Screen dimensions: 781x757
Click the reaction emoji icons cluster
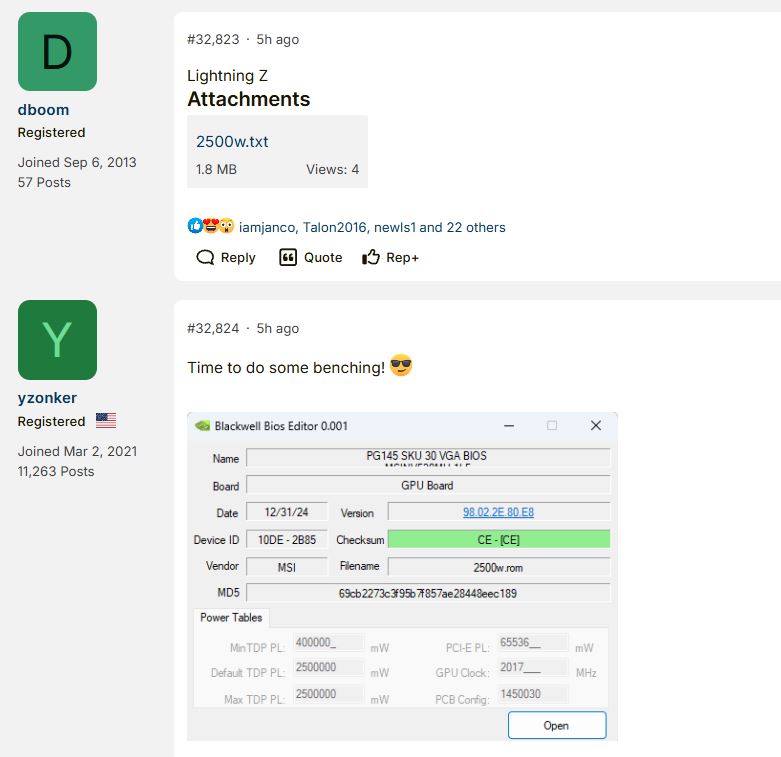[x=210, y=226]
